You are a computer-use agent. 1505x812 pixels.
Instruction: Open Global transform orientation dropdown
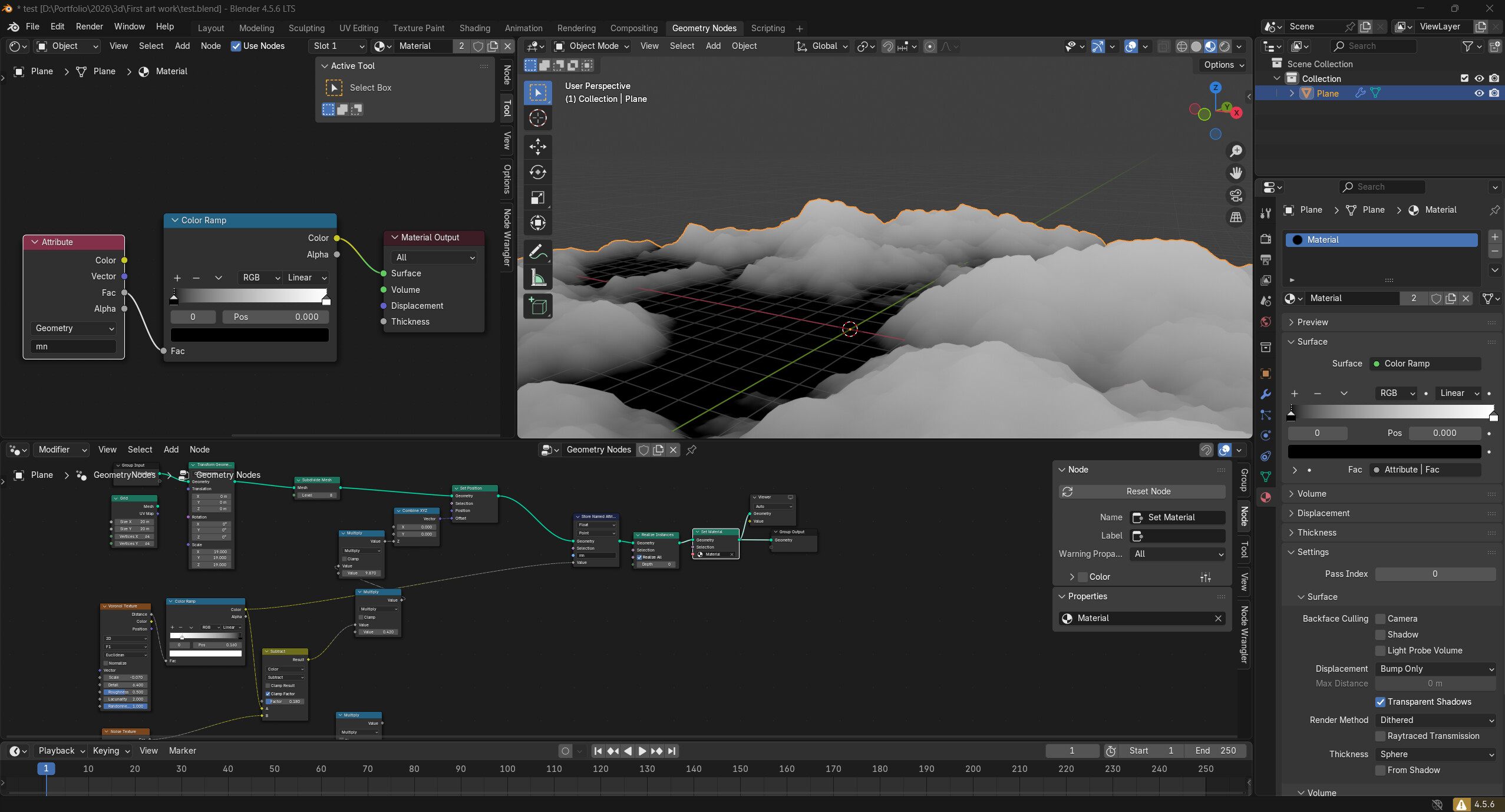pos(822,46)
